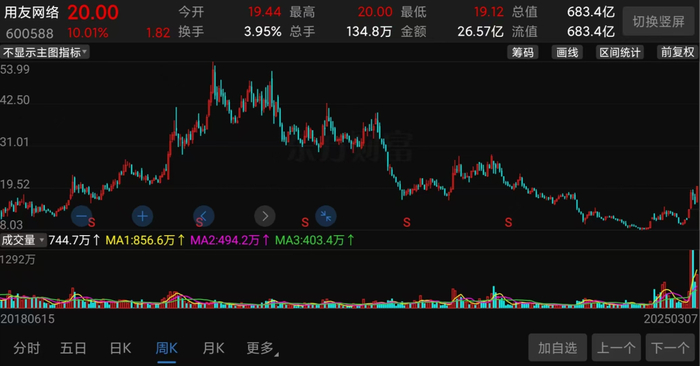Click 最低 value 19.12
Viewport: 700px width, 366px height.
tap(488, 12)
